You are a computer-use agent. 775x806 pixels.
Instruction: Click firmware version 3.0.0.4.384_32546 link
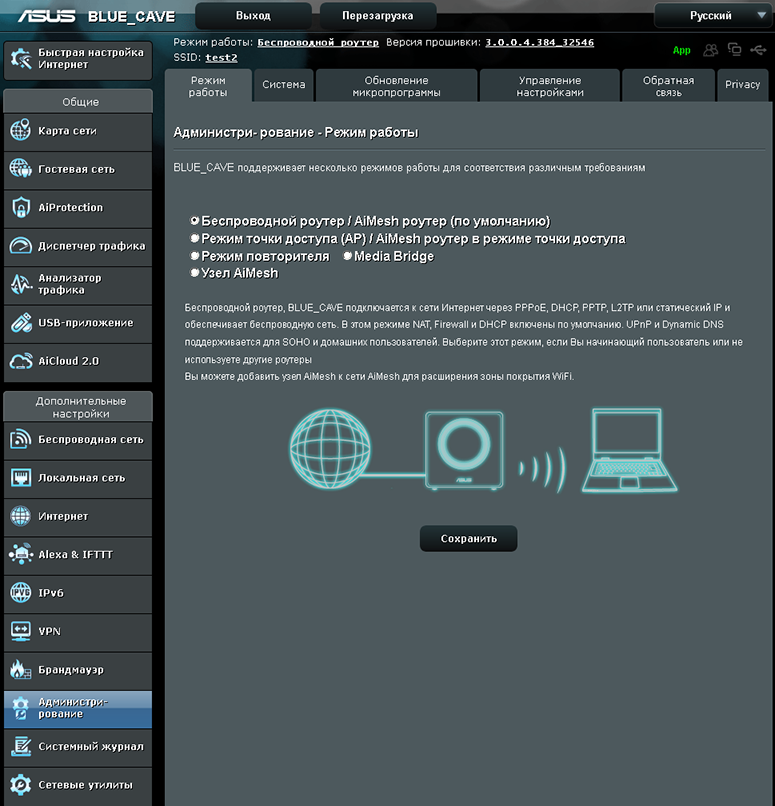540,42
